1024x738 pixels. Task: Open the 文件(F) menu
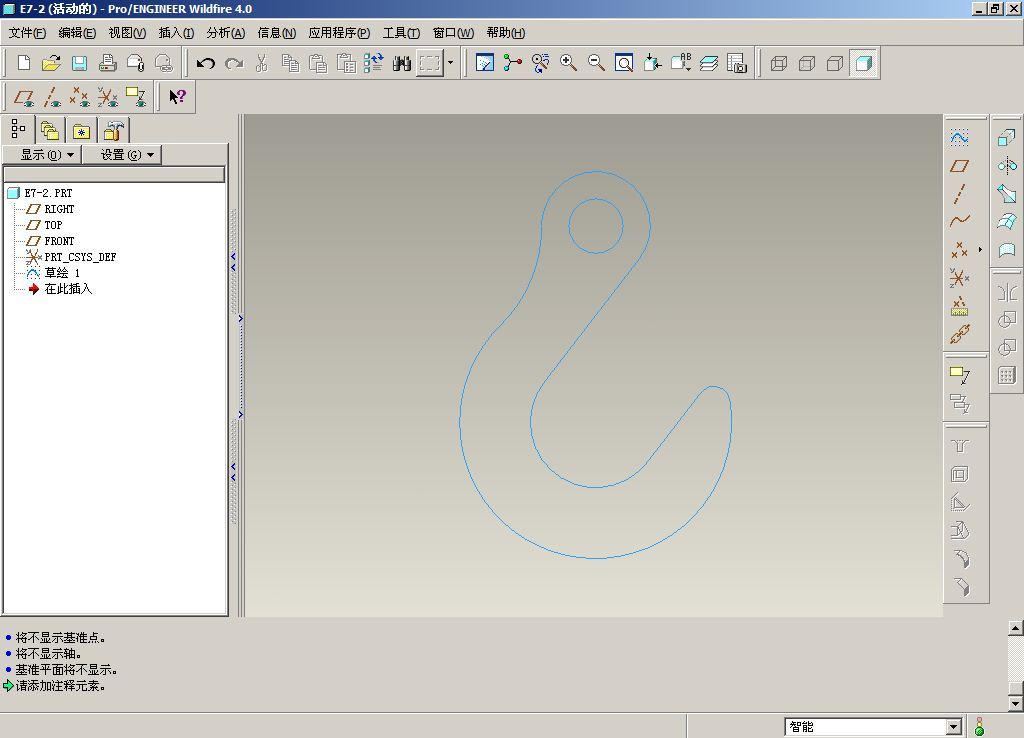27,33
